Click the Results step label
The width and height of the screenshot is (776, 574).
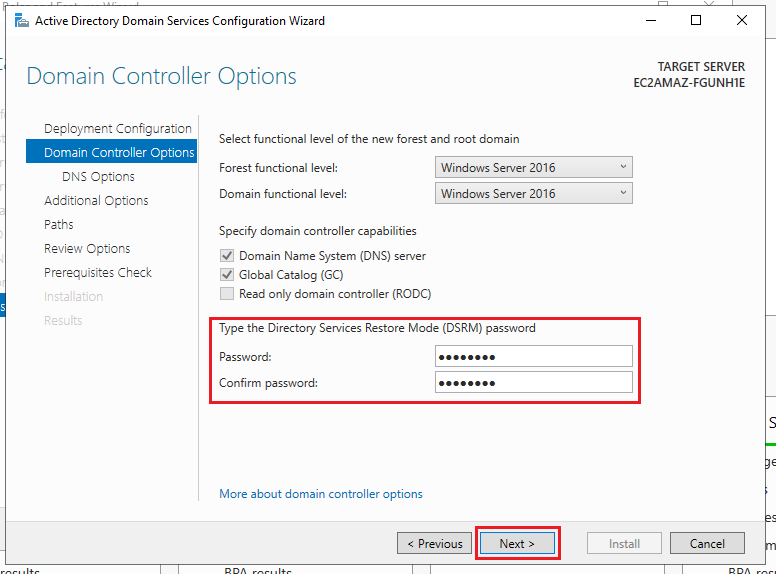coord(63,321)
